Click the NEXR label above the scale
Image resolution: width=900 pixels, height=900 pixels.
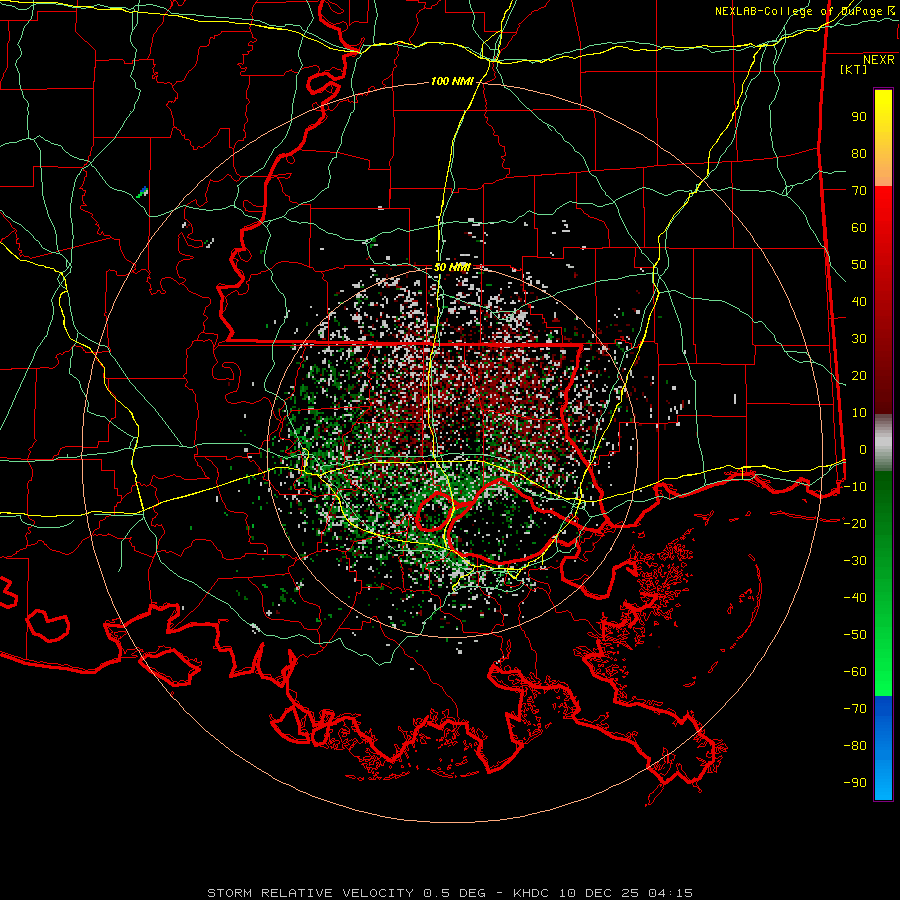pos(878,60)
